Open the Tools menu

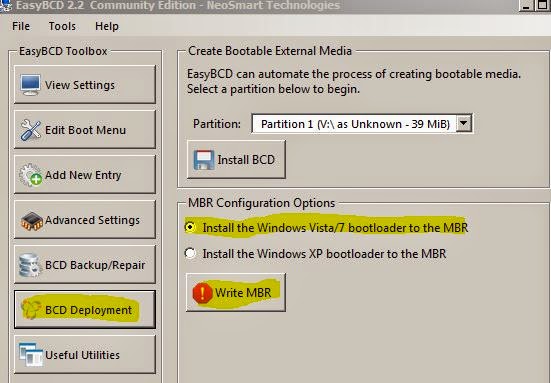[x=62, y=26]
